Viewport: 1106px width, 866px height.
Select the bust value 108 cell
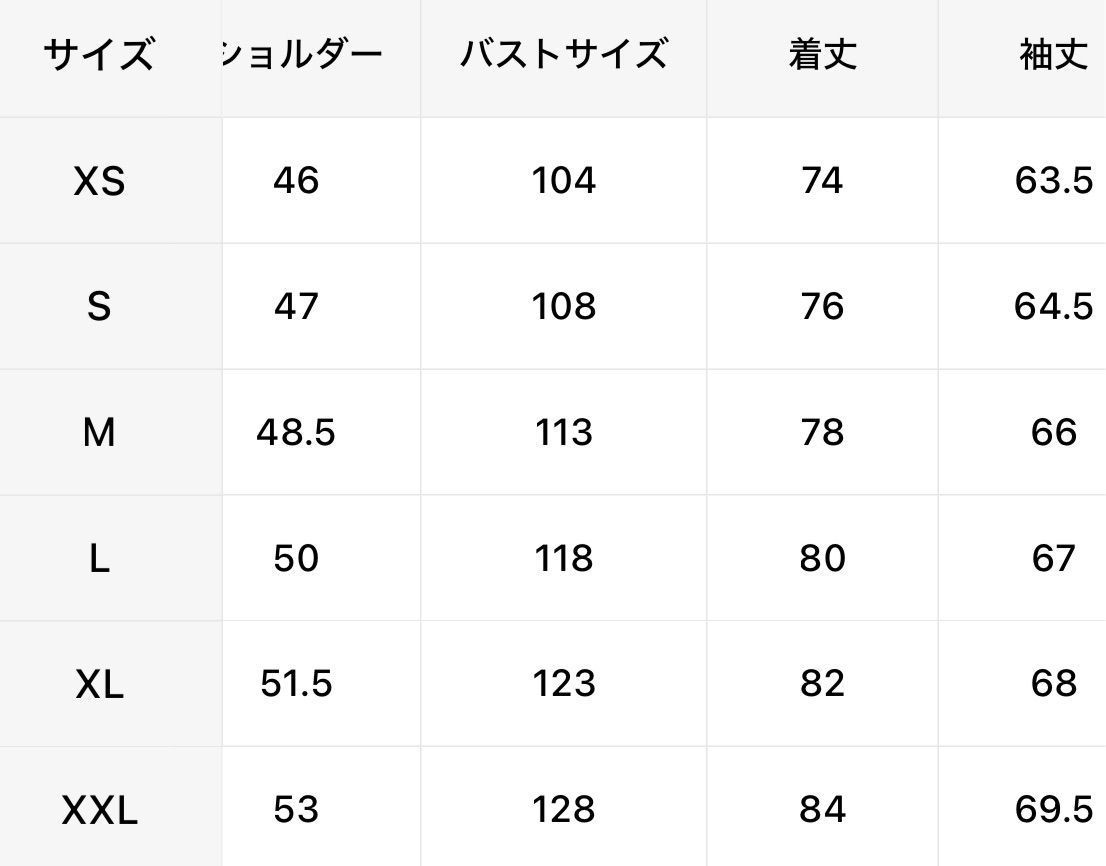[x=564, y=307]
